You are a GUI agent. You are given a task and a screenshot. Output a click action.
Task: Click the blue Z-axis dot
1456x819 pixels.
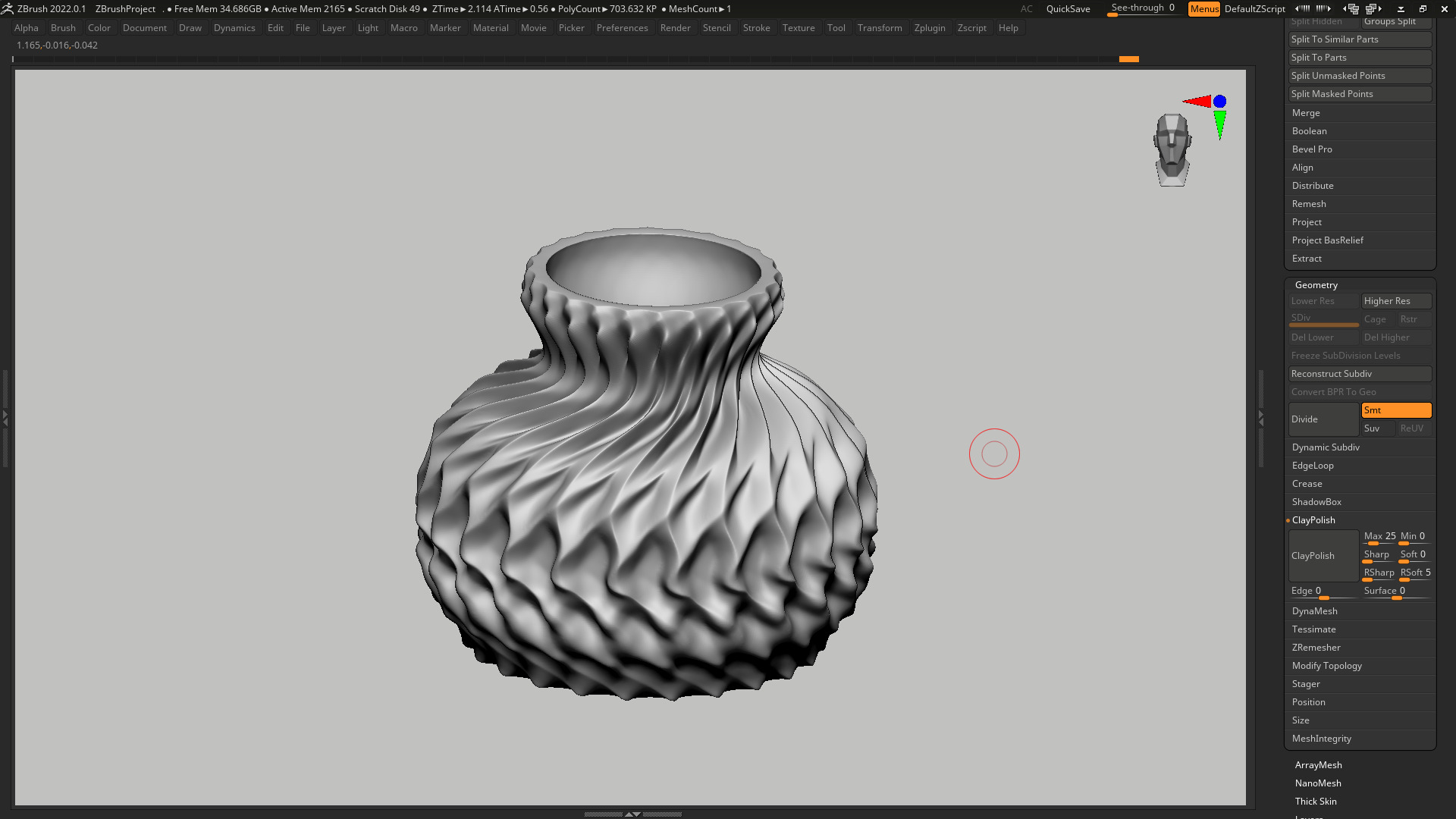point(1219,101)
